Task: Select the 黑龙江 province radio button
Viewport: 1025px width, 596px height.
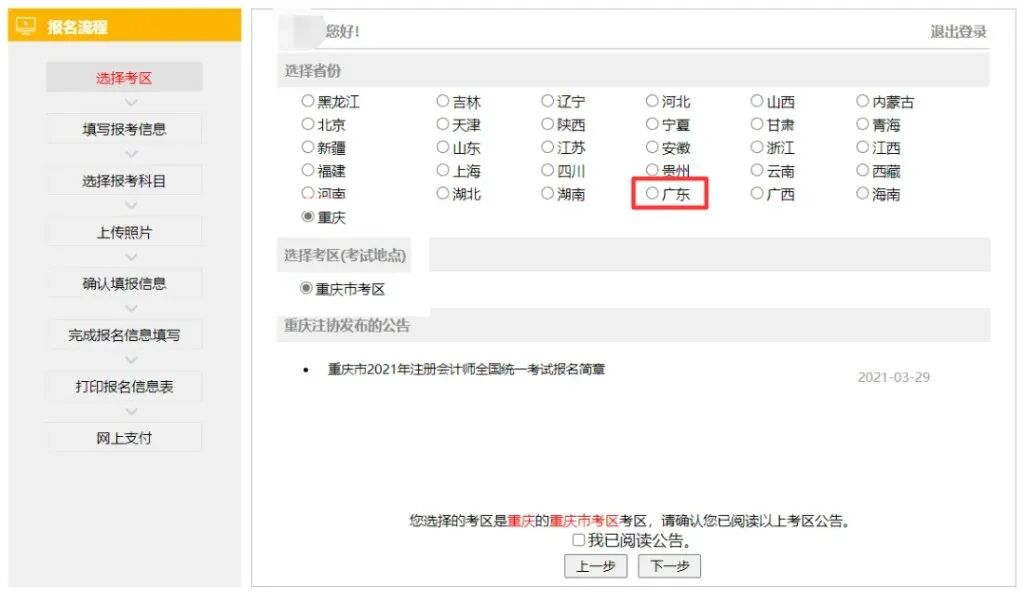Action: (x=308, y=101)
